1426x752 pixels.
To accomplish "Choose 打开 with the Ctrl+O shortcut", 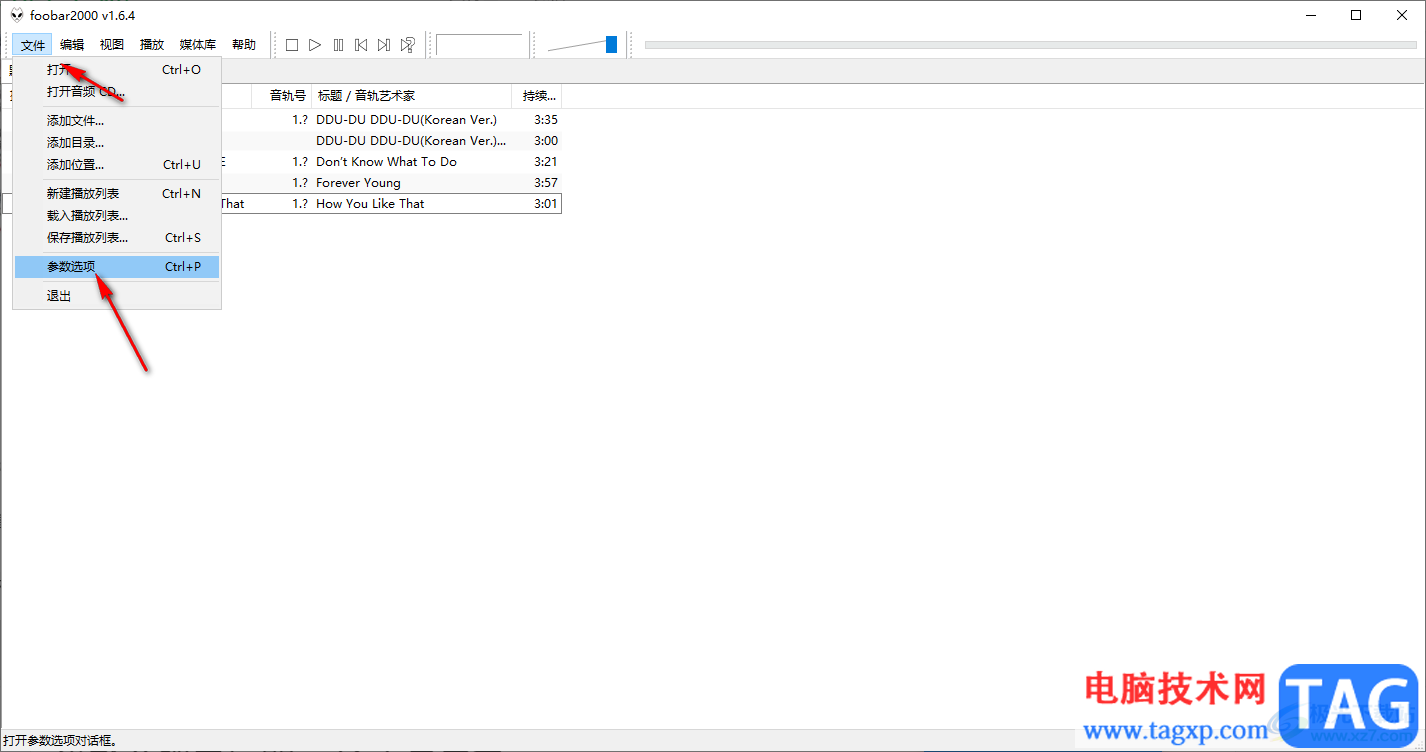I will (x=117, y=70).
